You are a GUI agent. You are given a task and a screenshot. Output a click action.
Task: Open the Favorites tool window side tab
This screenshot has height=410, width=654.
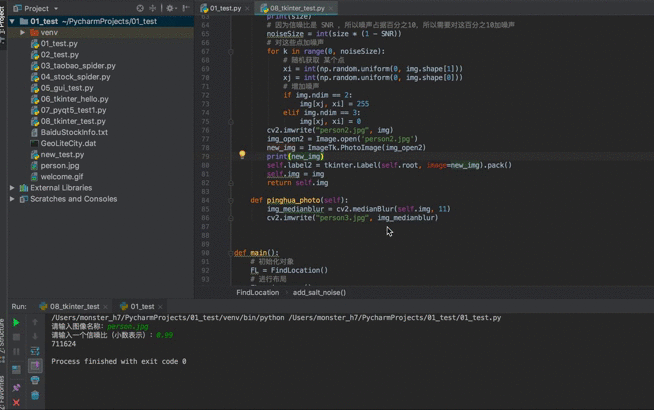pos(3,392)
